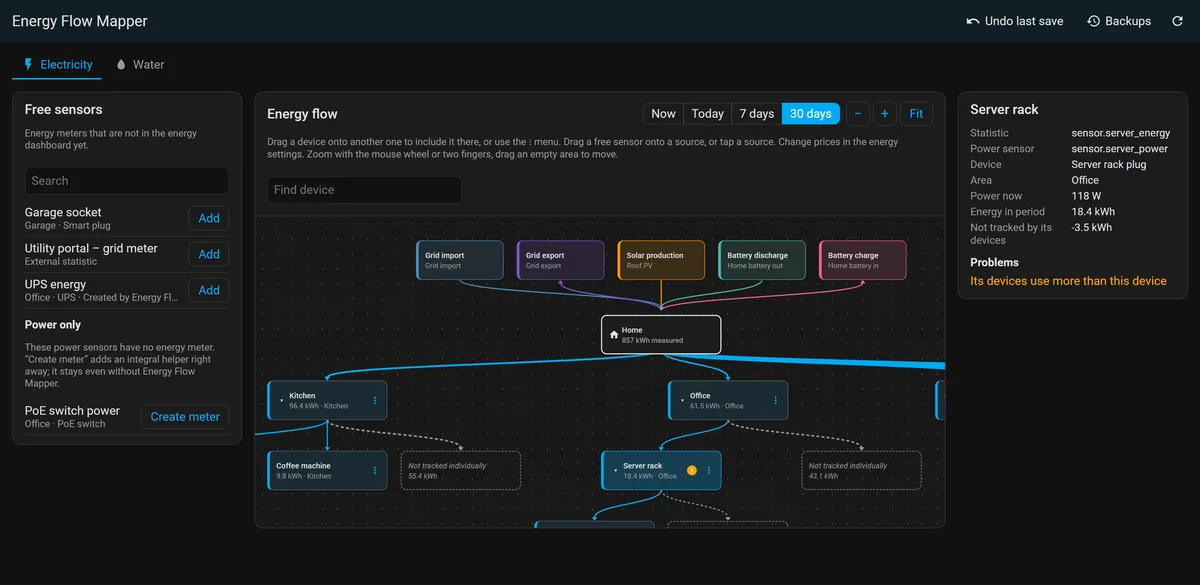Select the Grid import source node
Screen dimensions: 1200x585
[x=460, y=260]
